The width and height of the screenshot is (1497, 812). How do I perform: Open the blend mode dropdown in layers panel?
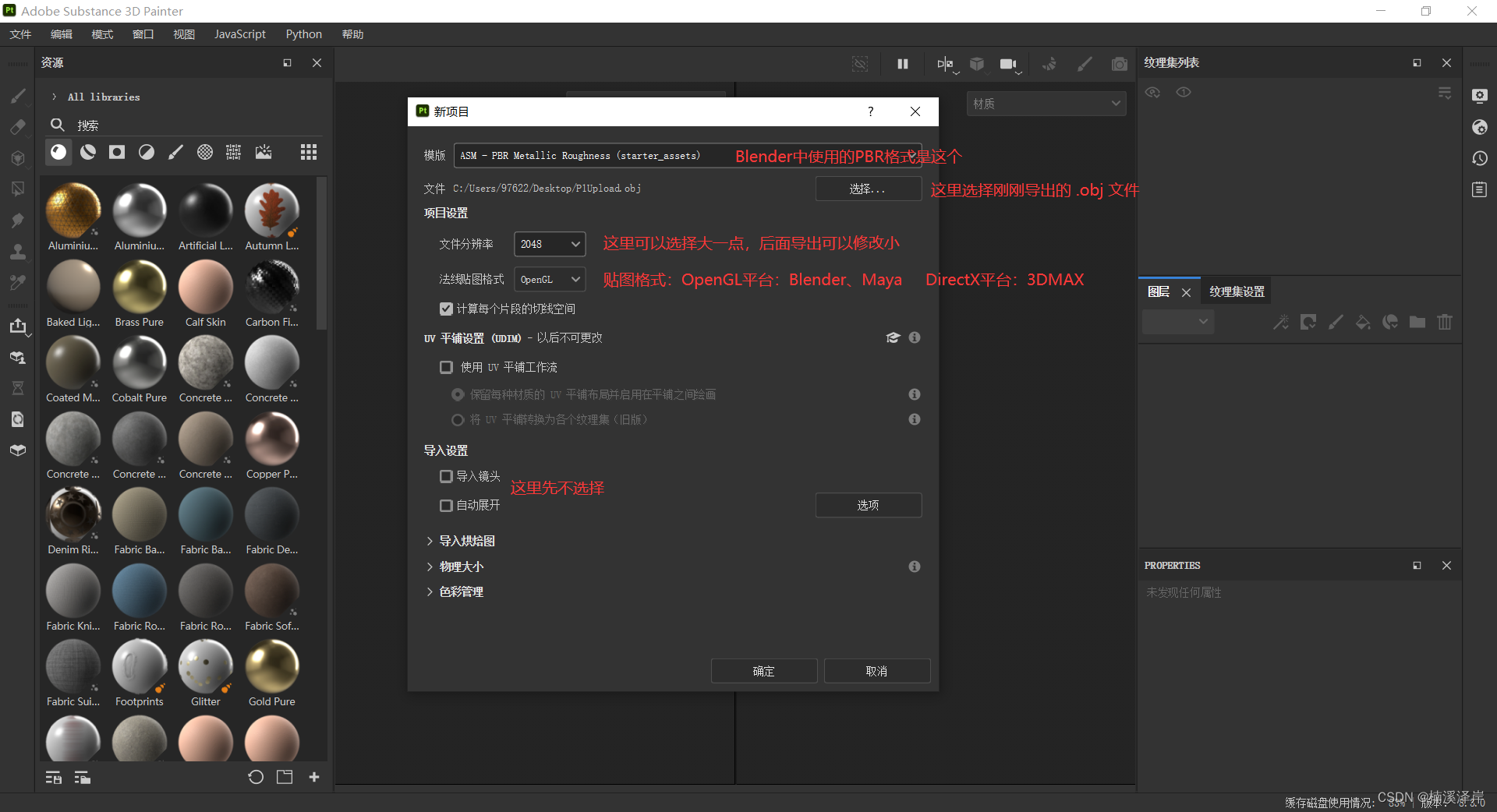pyautogui.click(x=1178, y=321)
